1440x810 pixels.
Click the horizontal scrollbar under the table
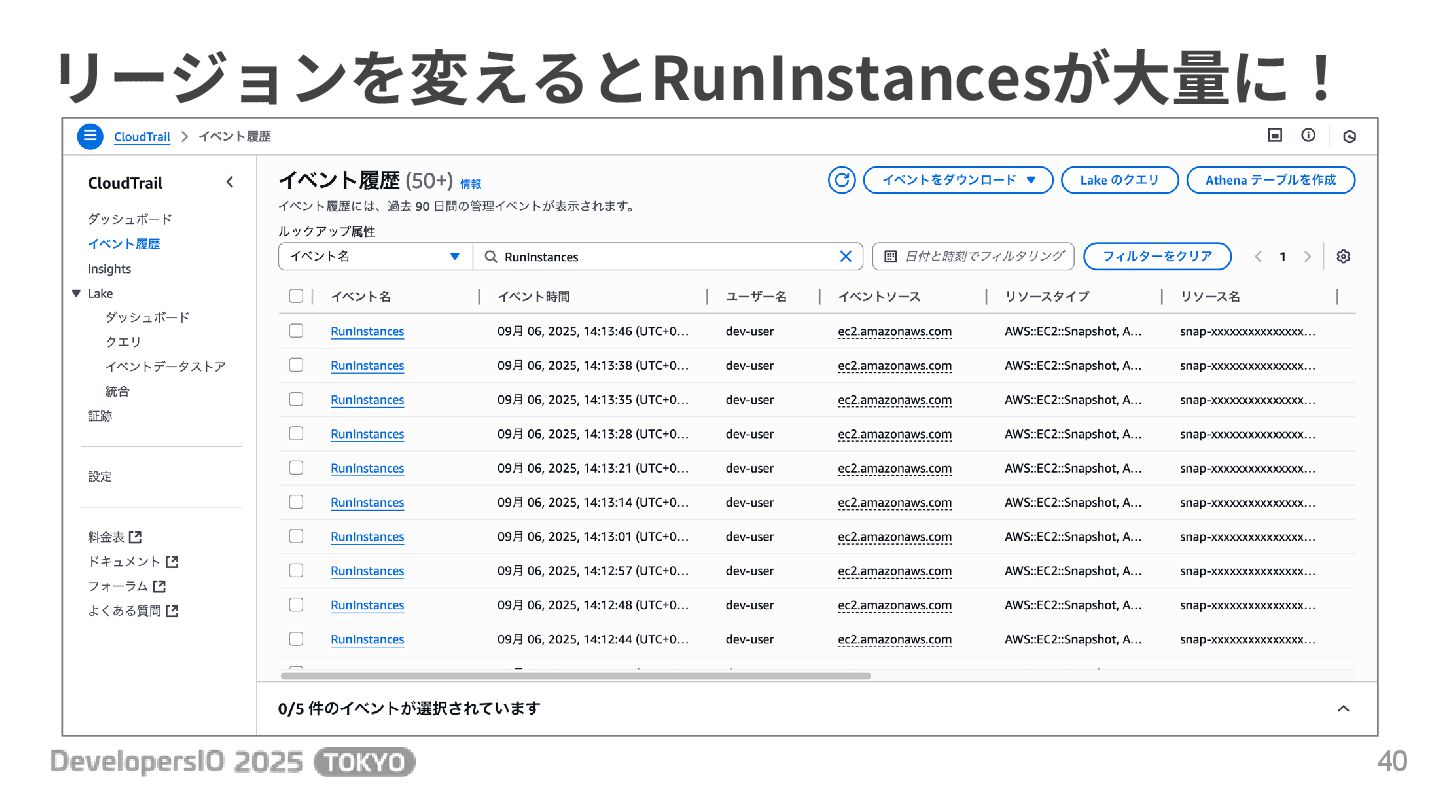click(575, 676)
